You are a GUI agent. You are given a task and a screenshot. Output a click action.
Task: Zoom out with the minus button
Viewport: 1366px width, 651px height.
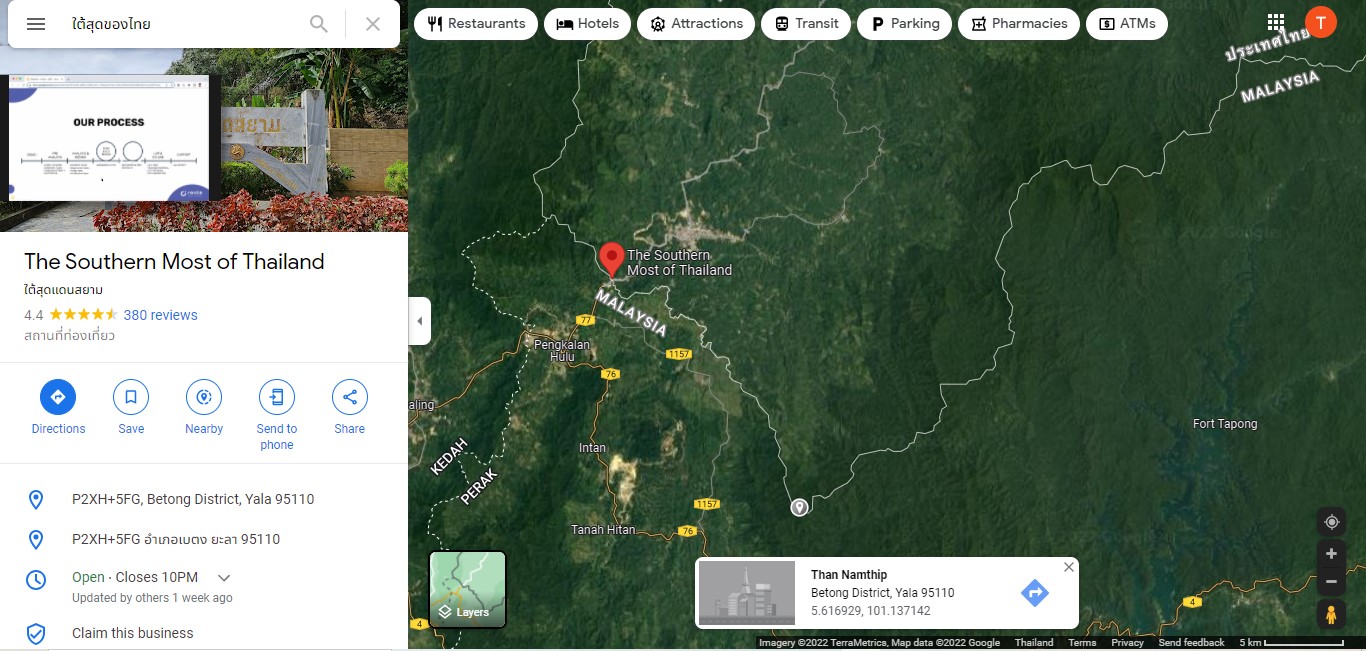pos(1331,581)
